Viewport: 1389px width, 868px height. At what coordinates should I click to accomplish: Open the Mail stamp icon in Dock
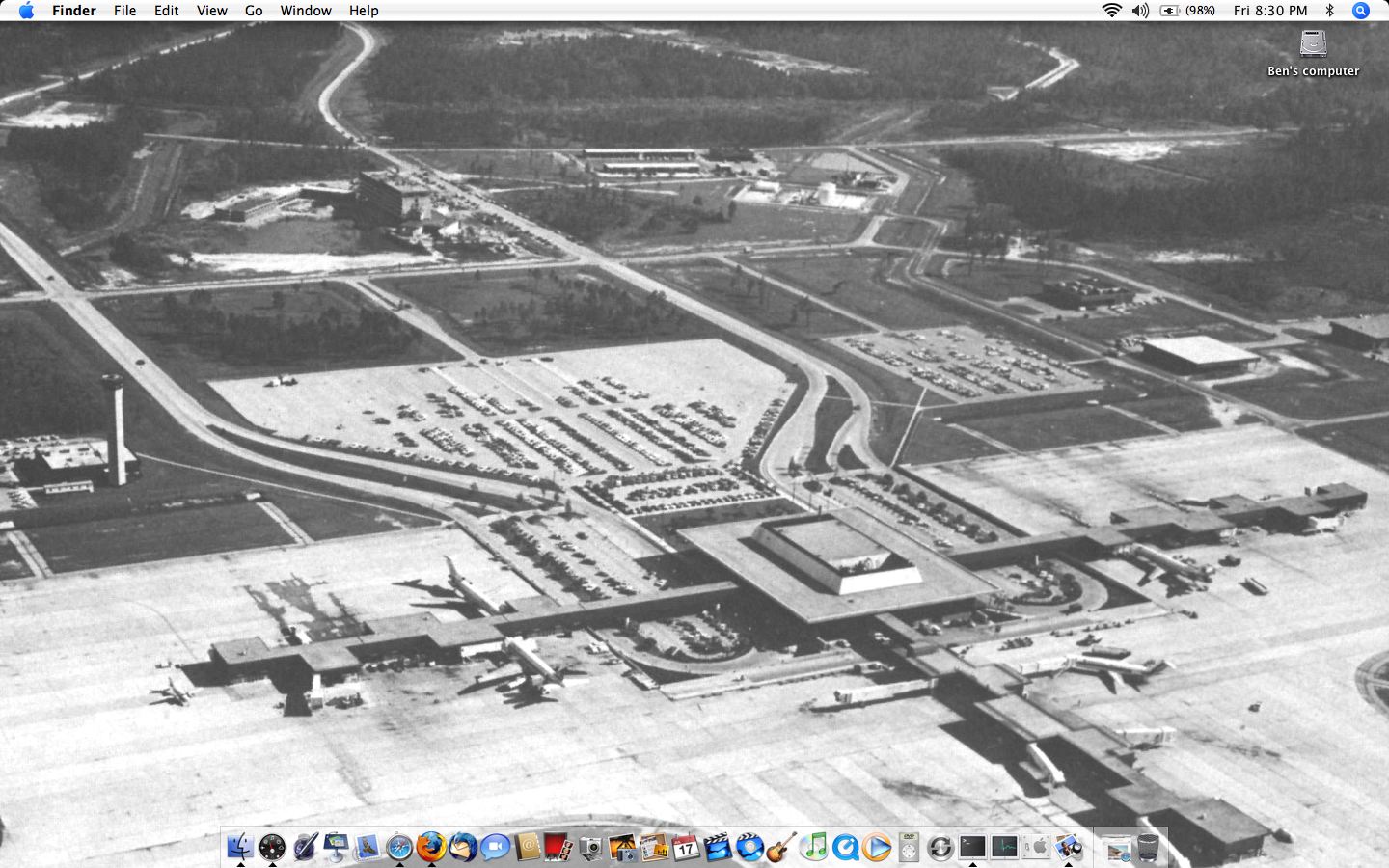(x=368, y=847)
